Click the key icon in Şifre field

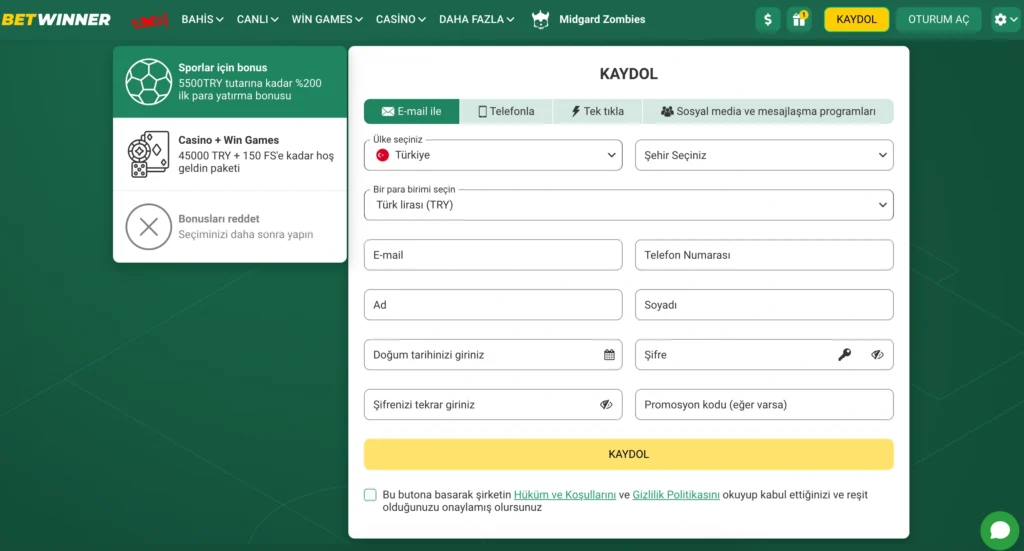(845, 355)
